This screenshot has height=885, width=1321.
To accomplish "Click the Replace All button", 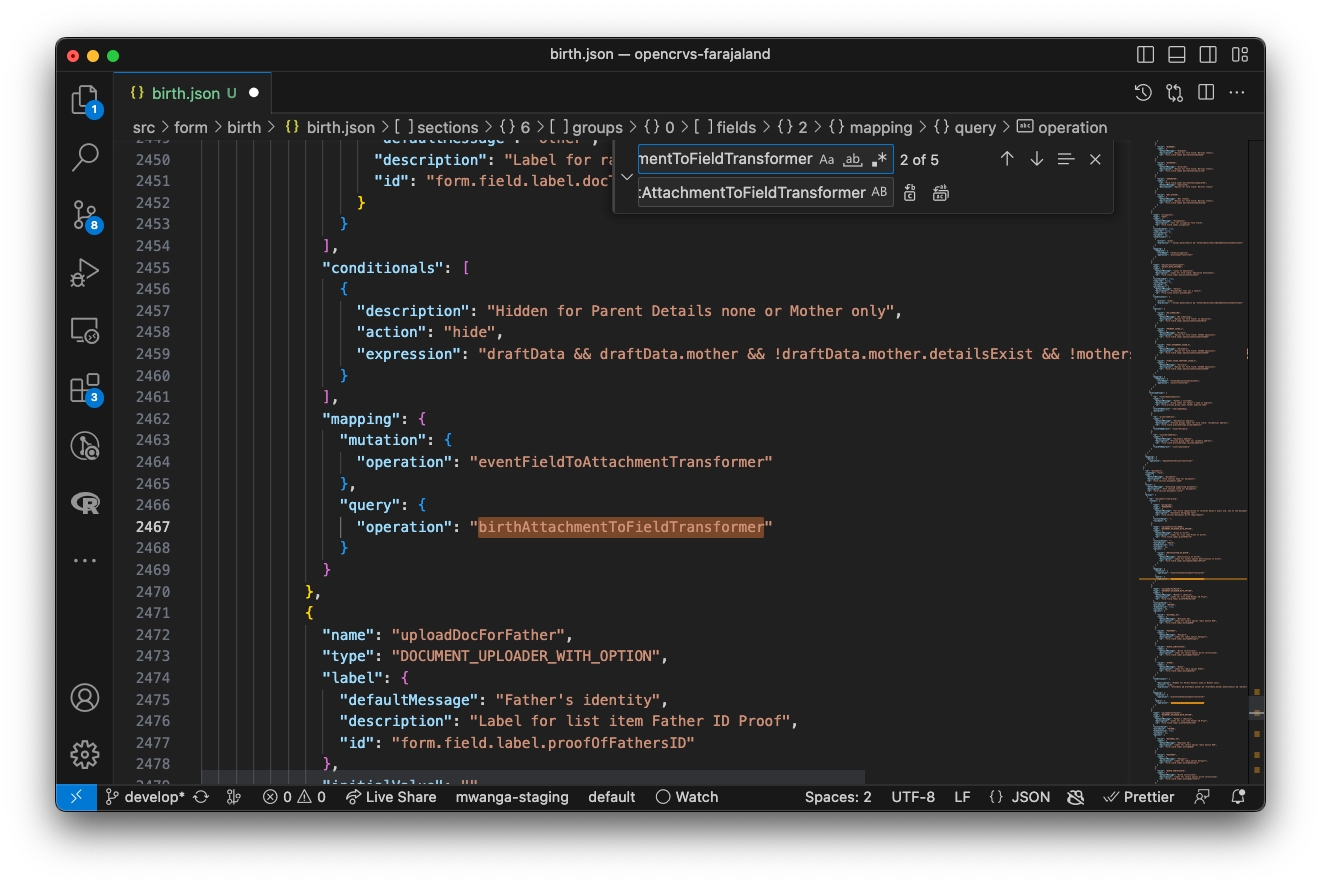I will (x=940, y=193).
